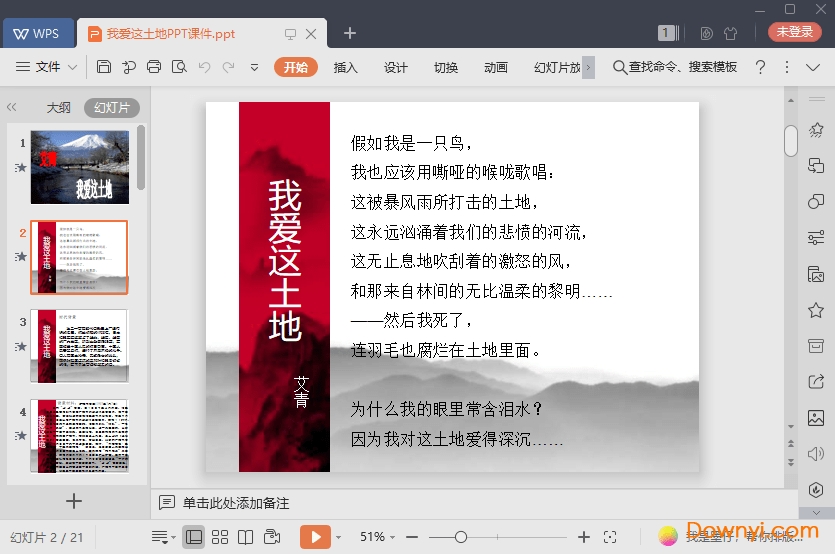Image resolution: width=835 pixels, height=554 pixels.
Task: Zoom in with plus button
Action: coord(584,537)
